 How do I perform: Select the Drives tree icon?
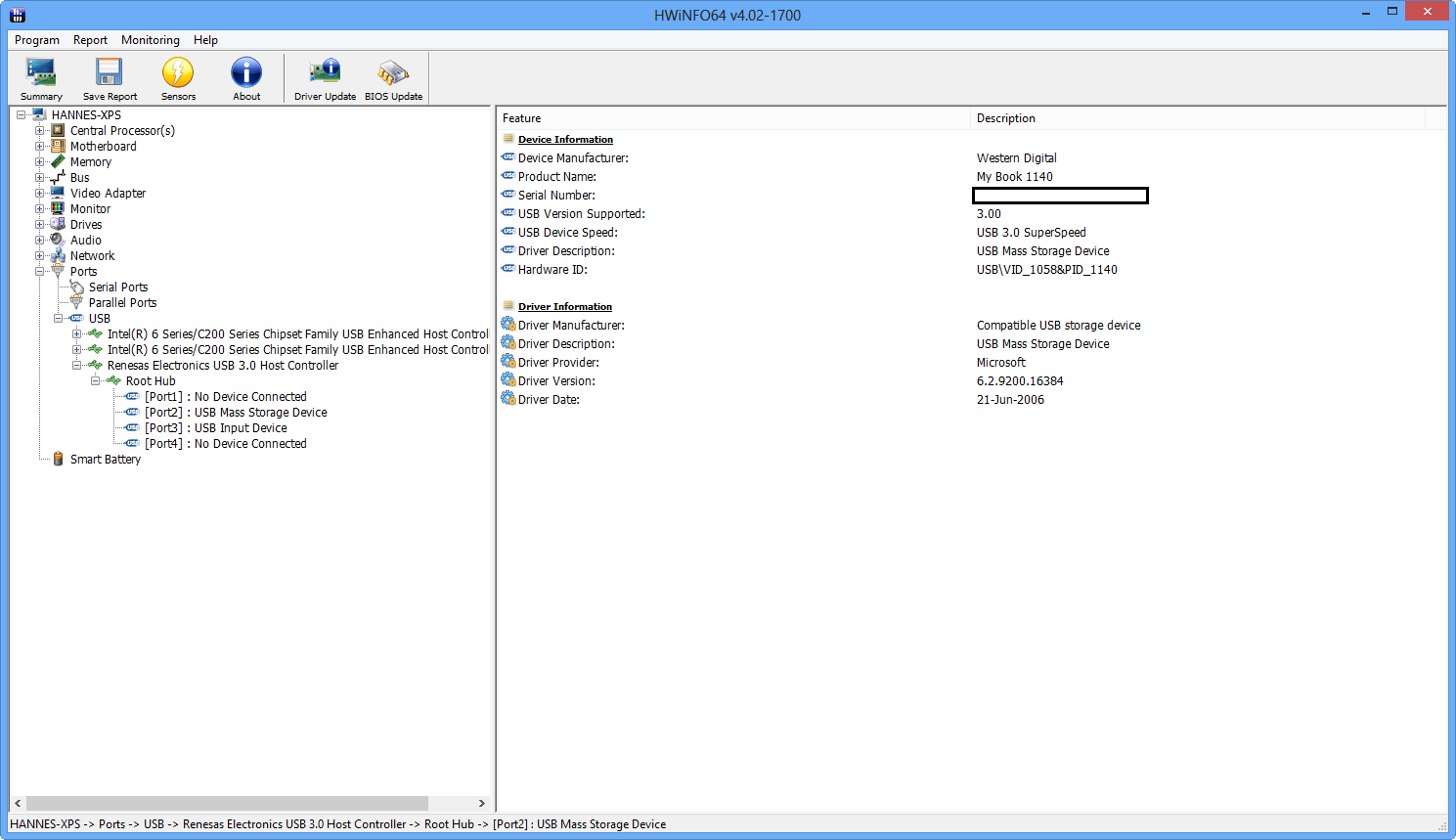(58, 224)
